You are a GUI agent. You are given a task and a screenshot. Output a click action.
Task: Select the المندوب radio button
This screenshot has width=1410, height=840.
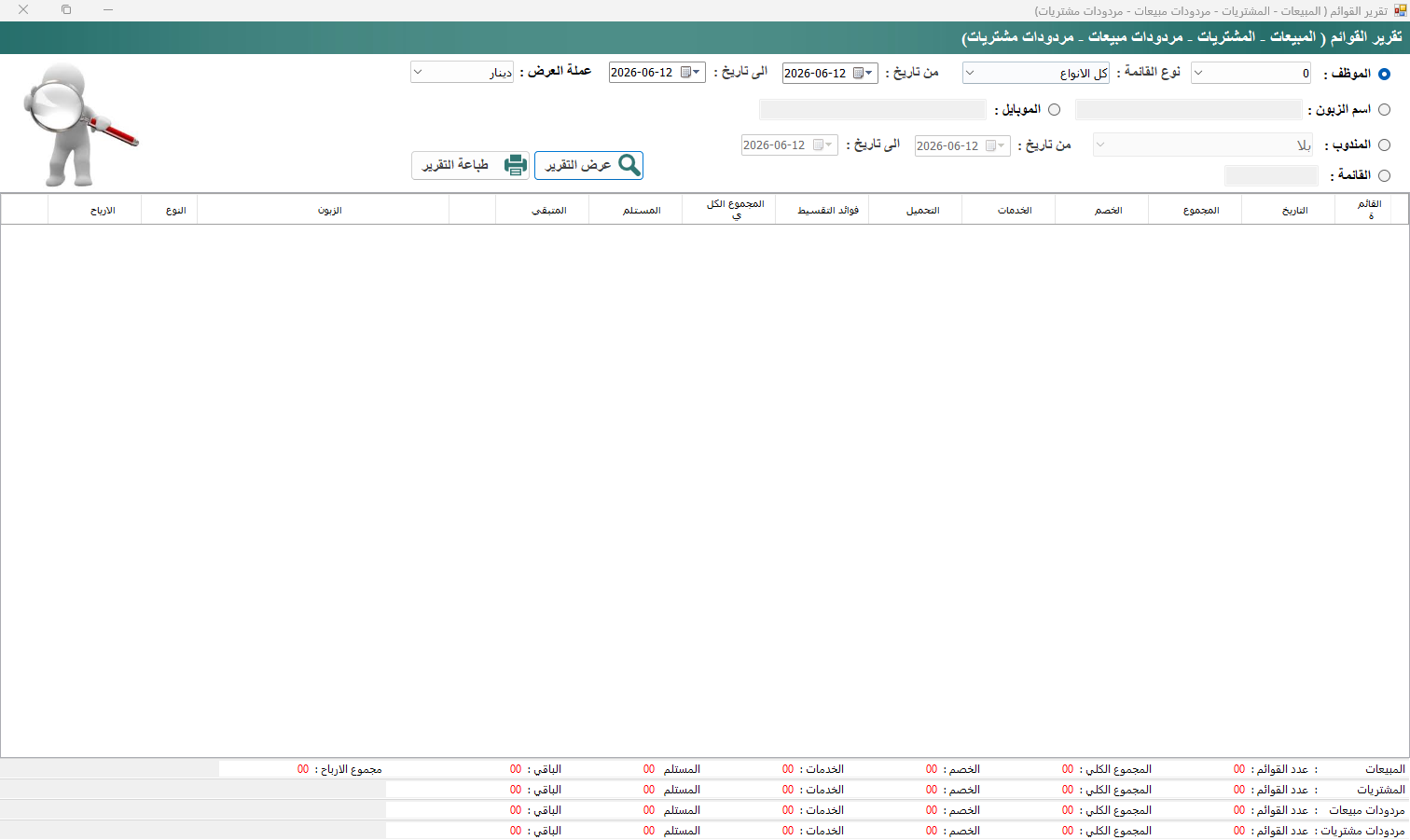pos(1384,145)
